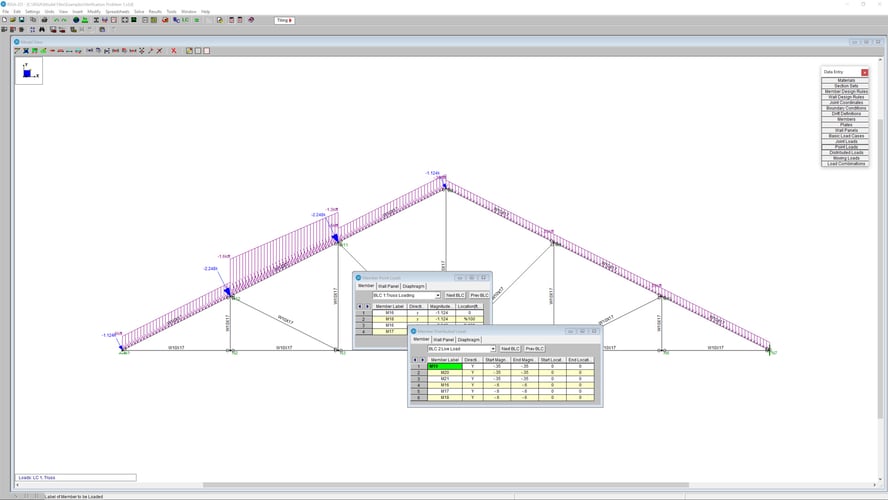The width and height of the screenshot is (888, 500).
Task: Click the New file icon in the toolbar
Action: pyautogui.click(x=5, y=20)
